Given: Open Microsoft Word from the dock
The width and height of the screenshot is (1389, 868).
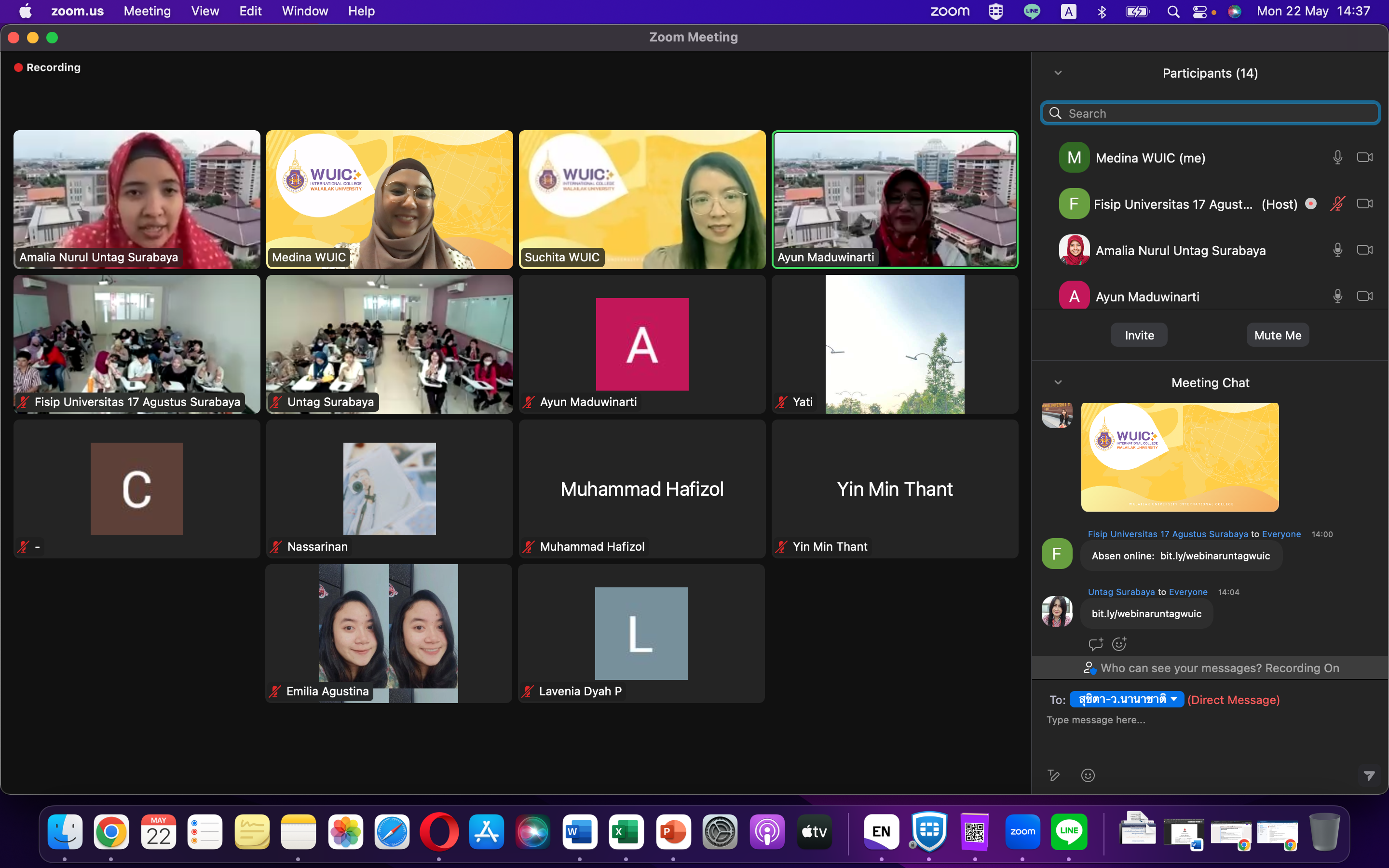Looking at the screenshot, I should pyautogui.click(x=580, y=831).
